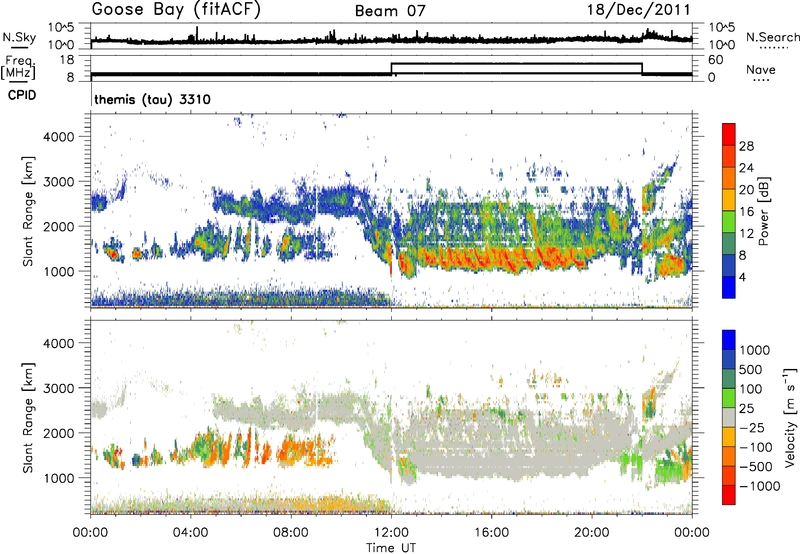Viewport: 800px width, 554px height.
Task: Select the "Power [dB]" colorbar title
Action: (763, 211)
